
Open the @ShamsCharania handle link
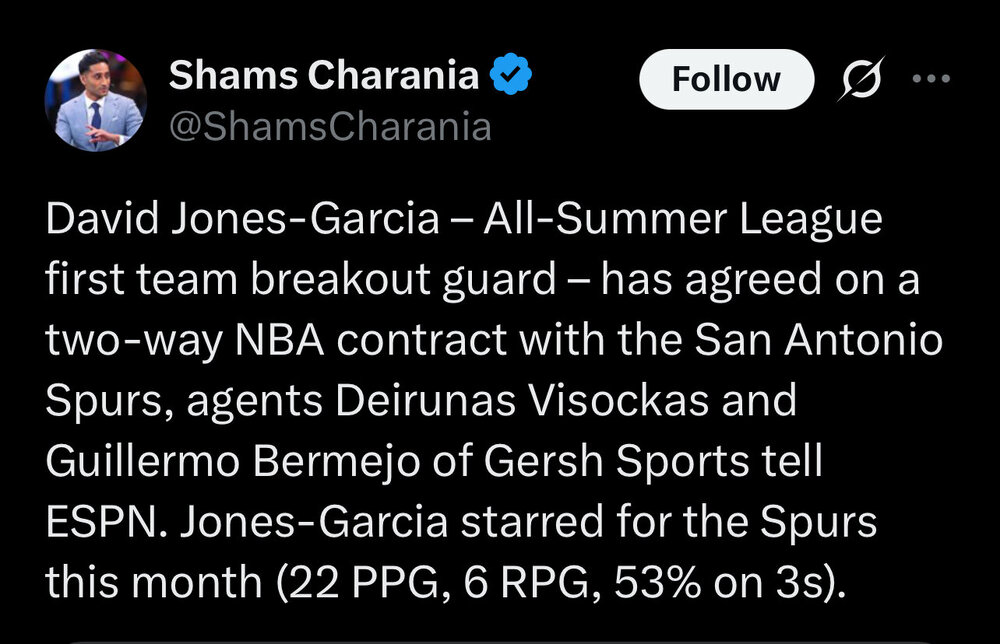(x=330, y=127)
